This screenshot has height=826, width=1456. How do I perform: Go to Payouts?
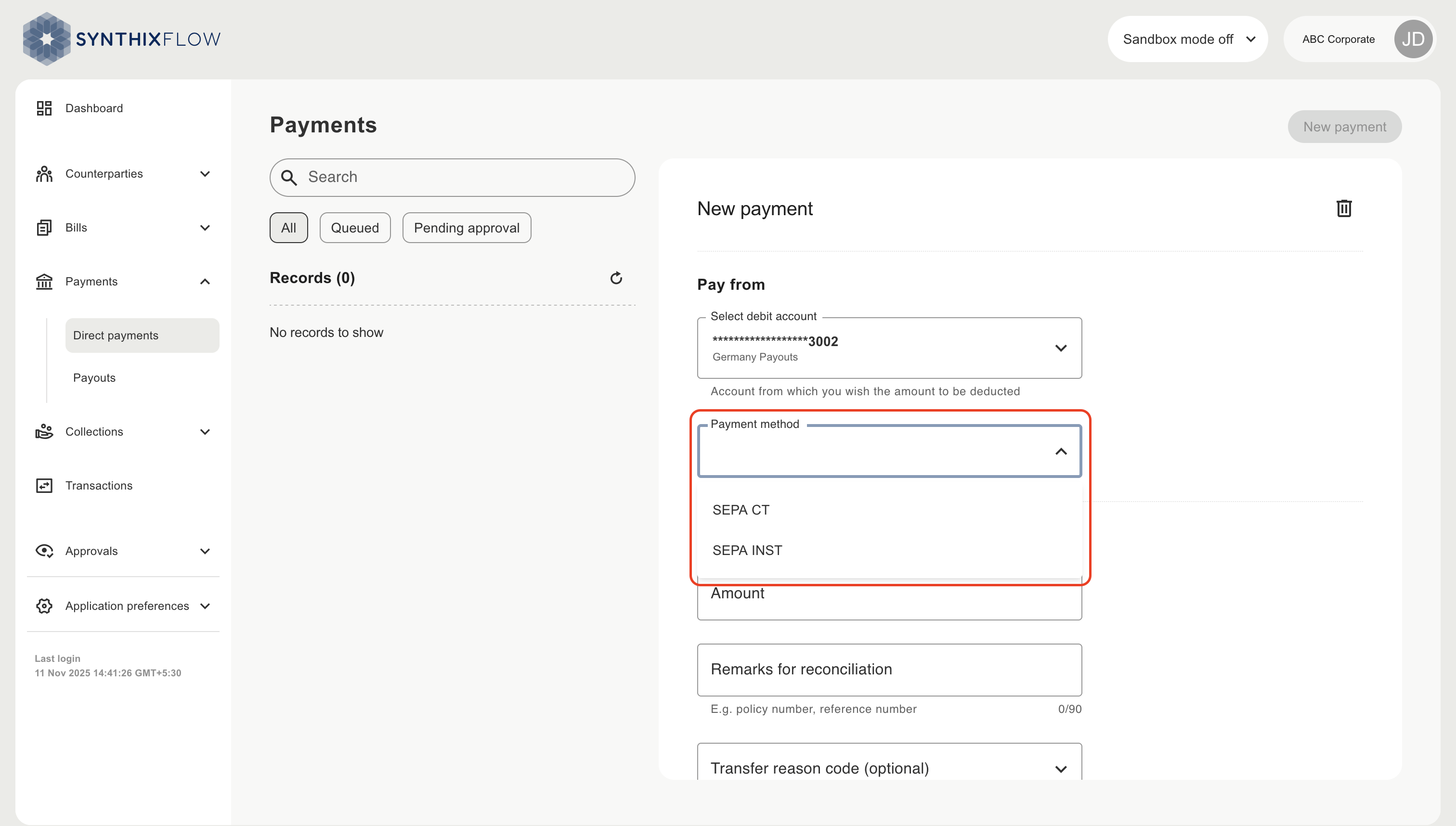pos(94,378)
